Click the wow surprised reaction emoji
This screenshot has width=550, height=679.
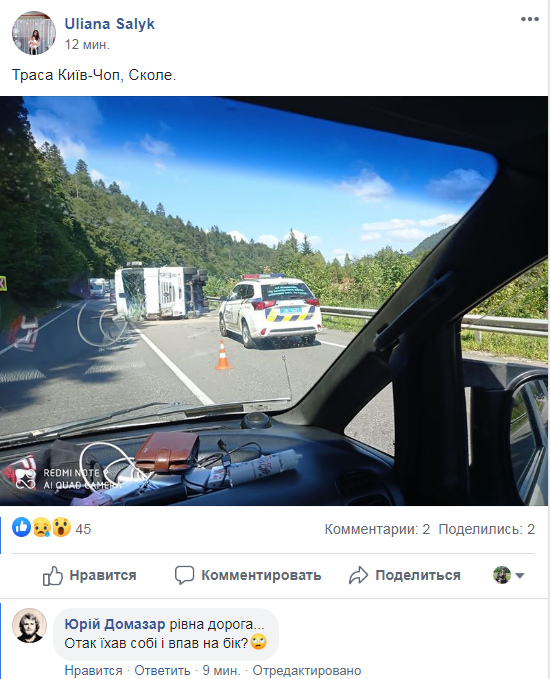[x=61, y=527]
